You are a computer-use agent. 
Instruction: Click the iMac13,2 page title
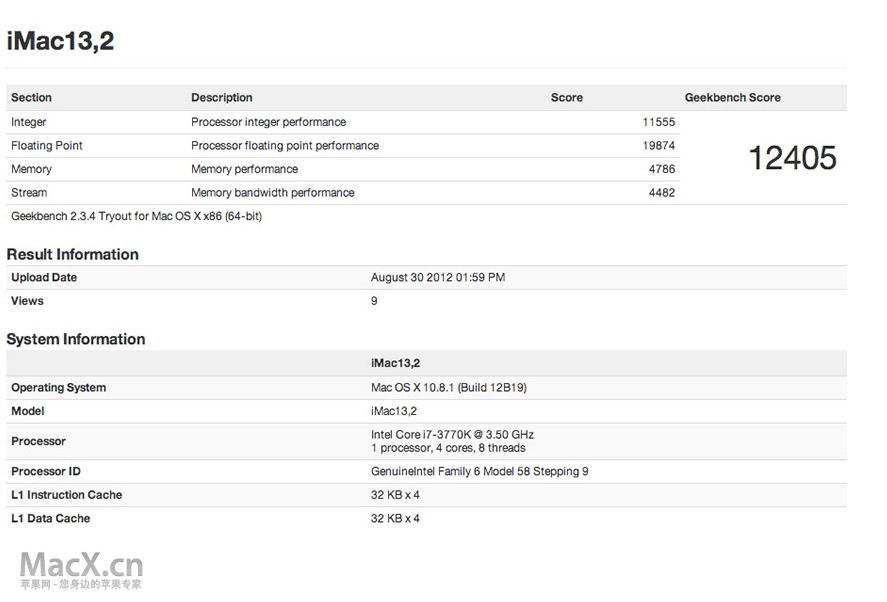(x=61, y=41)
